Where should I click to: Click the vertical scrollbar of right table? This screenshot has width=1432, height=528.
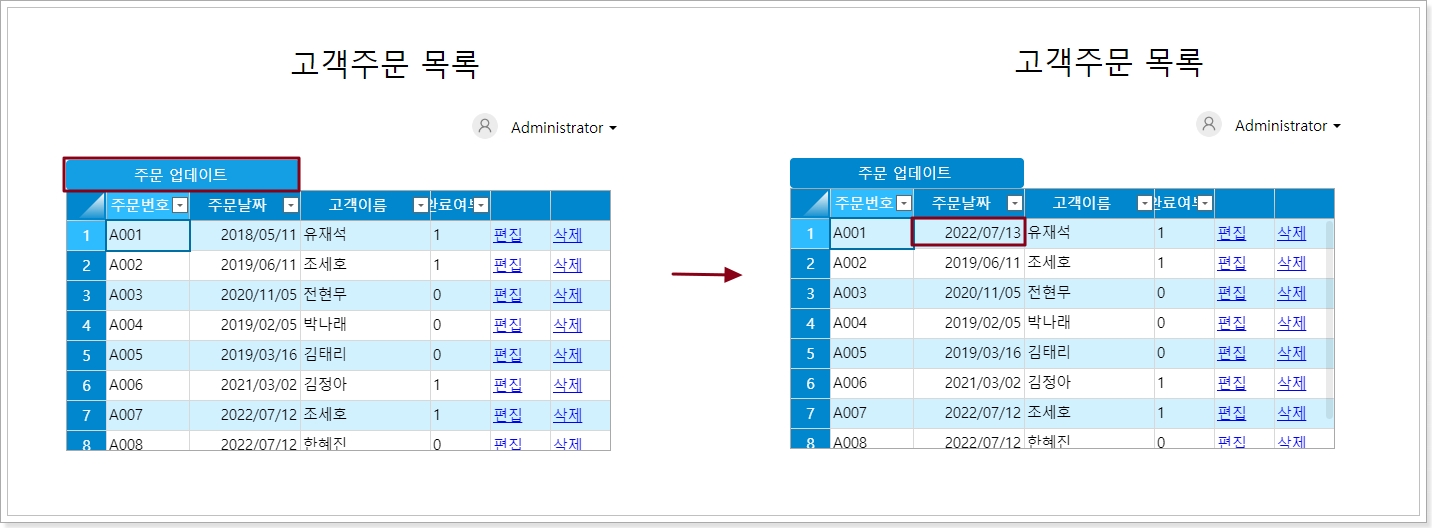1329,320
